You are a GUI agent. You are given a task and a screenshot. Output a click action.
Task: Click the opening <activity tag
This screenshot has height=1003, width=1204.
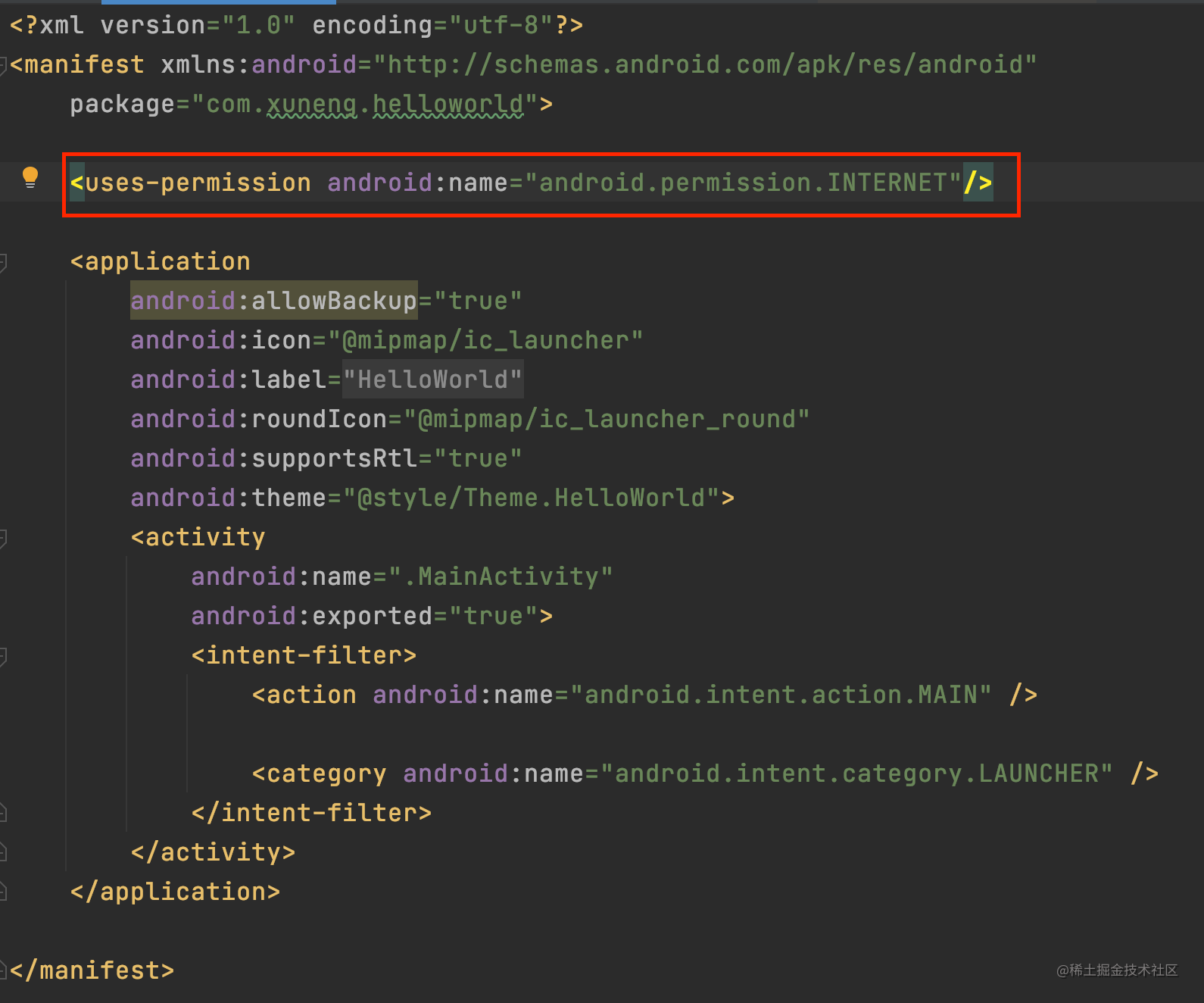click(198, 537)
